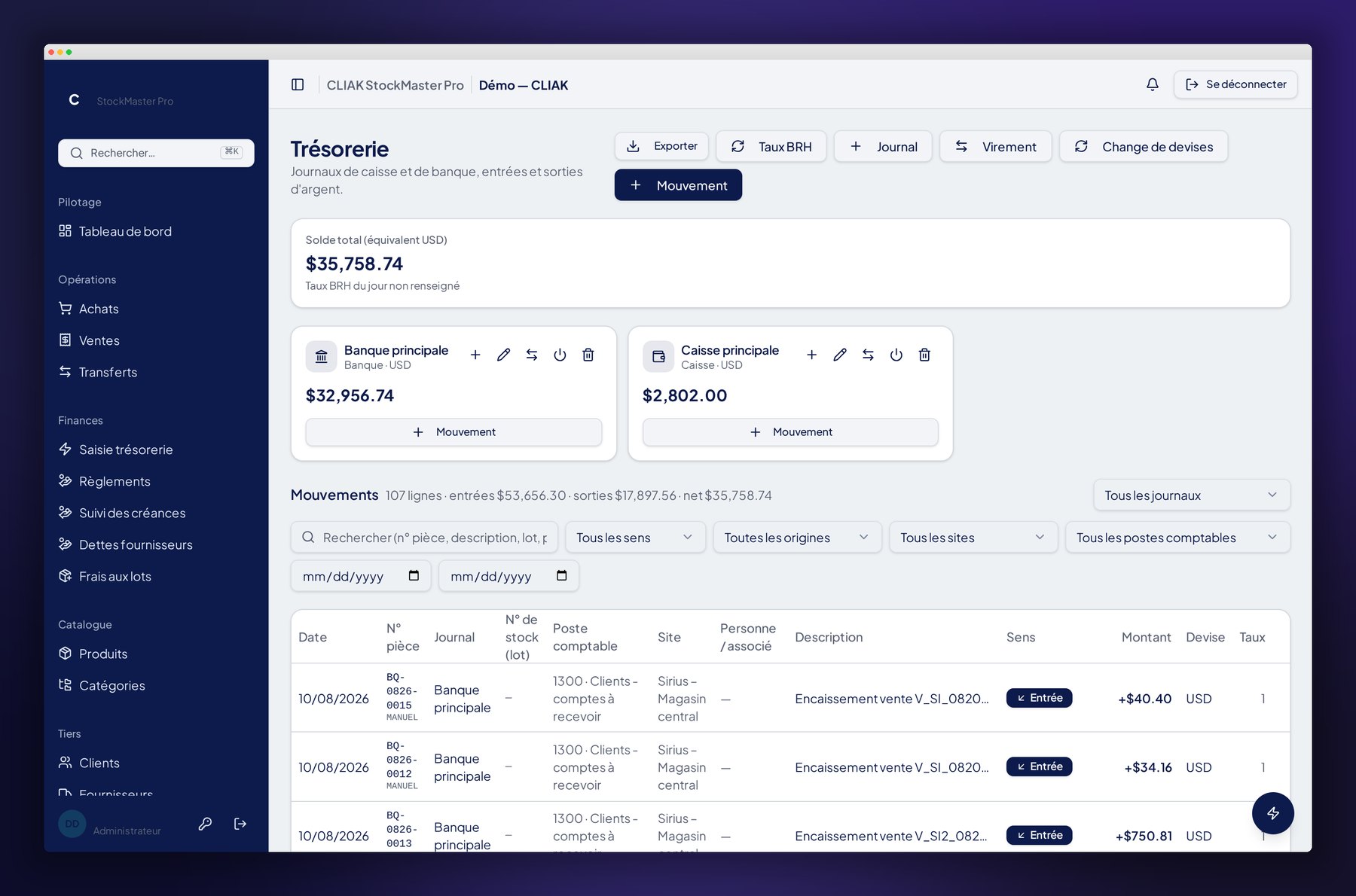Click the DD user avatar
This screenshot has width=1356, height=896.
coord(72,824)
